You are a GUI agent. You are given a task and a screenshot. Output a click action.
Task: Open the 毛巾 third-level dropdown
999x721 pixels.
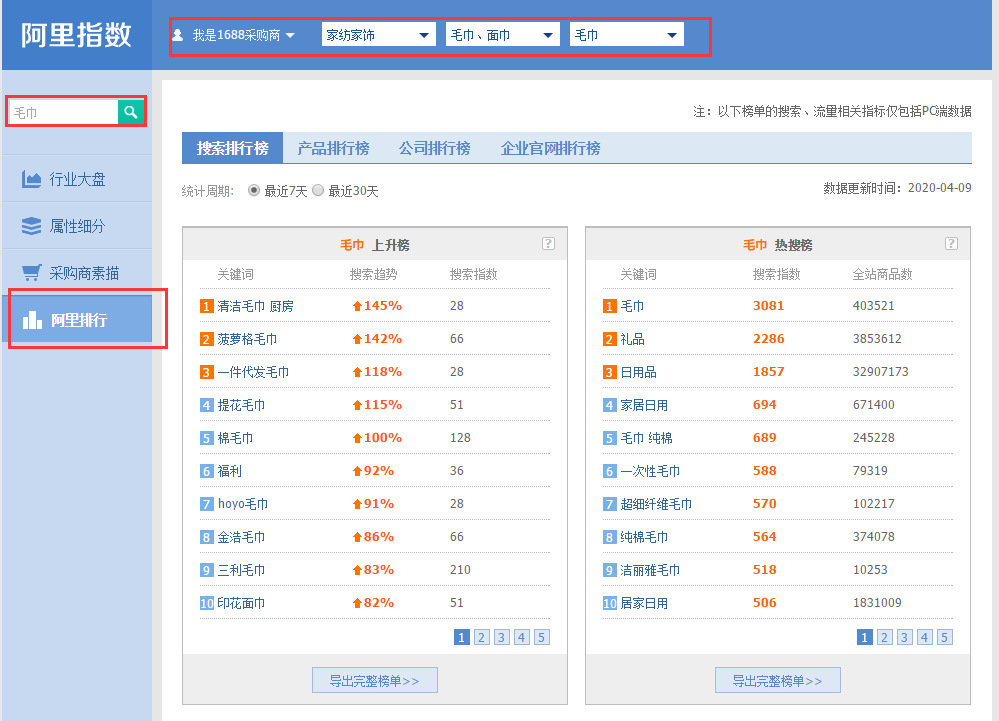tap(627, 35)
